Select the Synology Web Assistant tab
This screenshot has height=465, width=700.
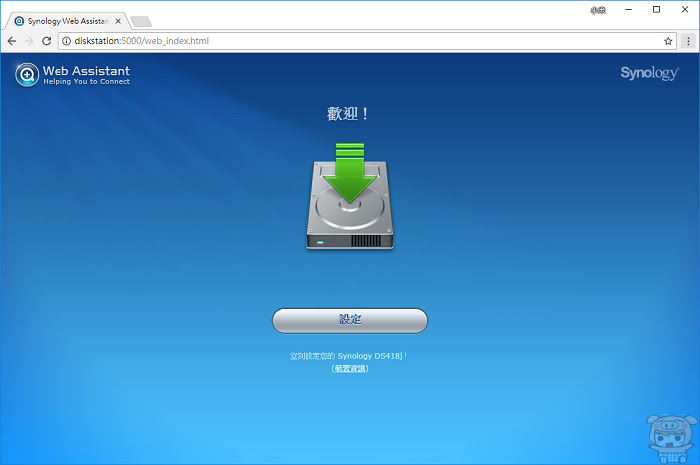[x=67, y=21]
